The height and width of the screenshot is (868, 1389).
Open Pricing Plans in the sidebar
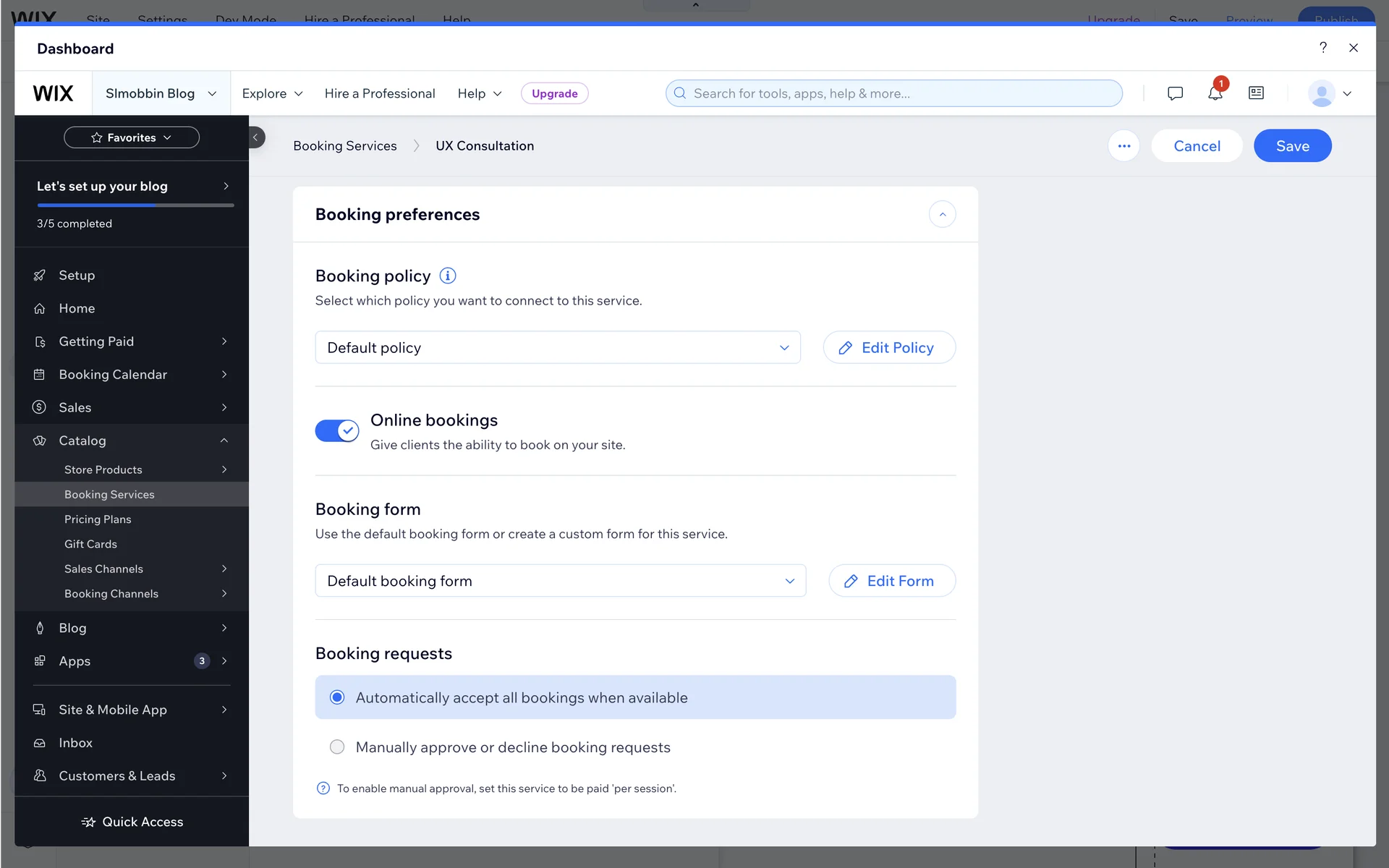(98, 519)
